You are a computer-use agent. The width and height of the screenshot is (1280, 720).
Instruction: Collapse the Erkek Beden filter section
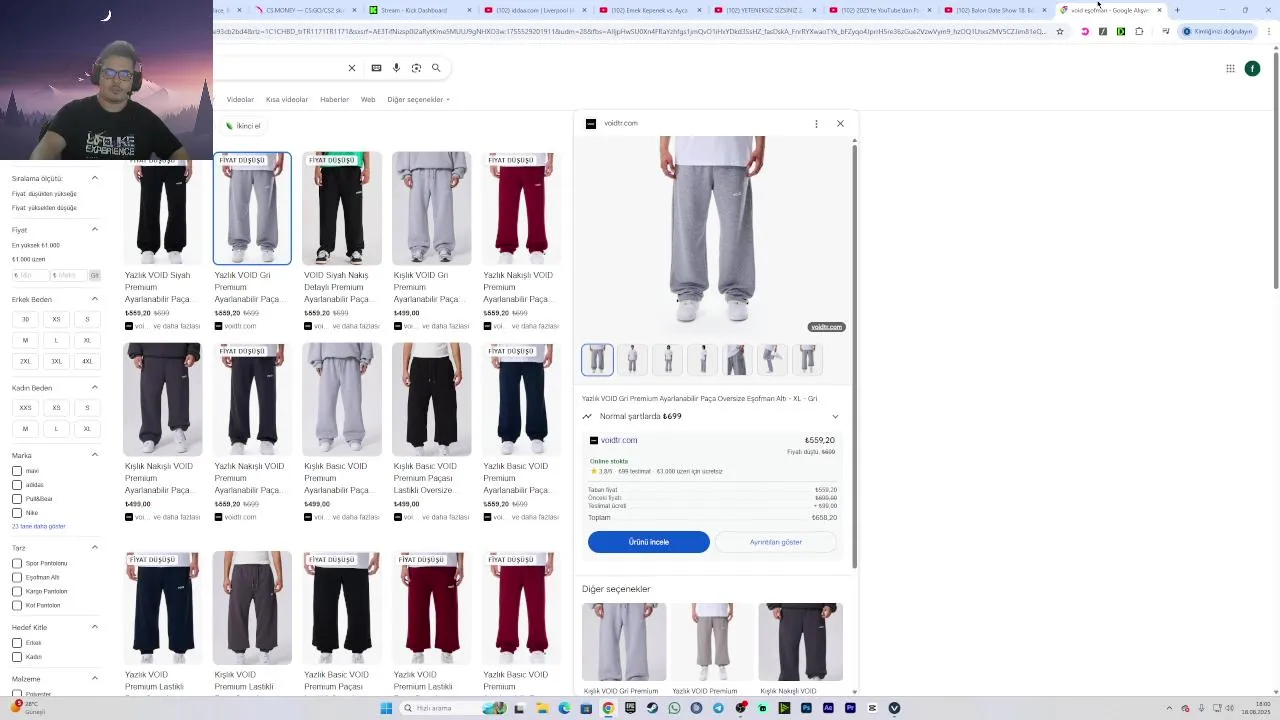click(95, 299)
